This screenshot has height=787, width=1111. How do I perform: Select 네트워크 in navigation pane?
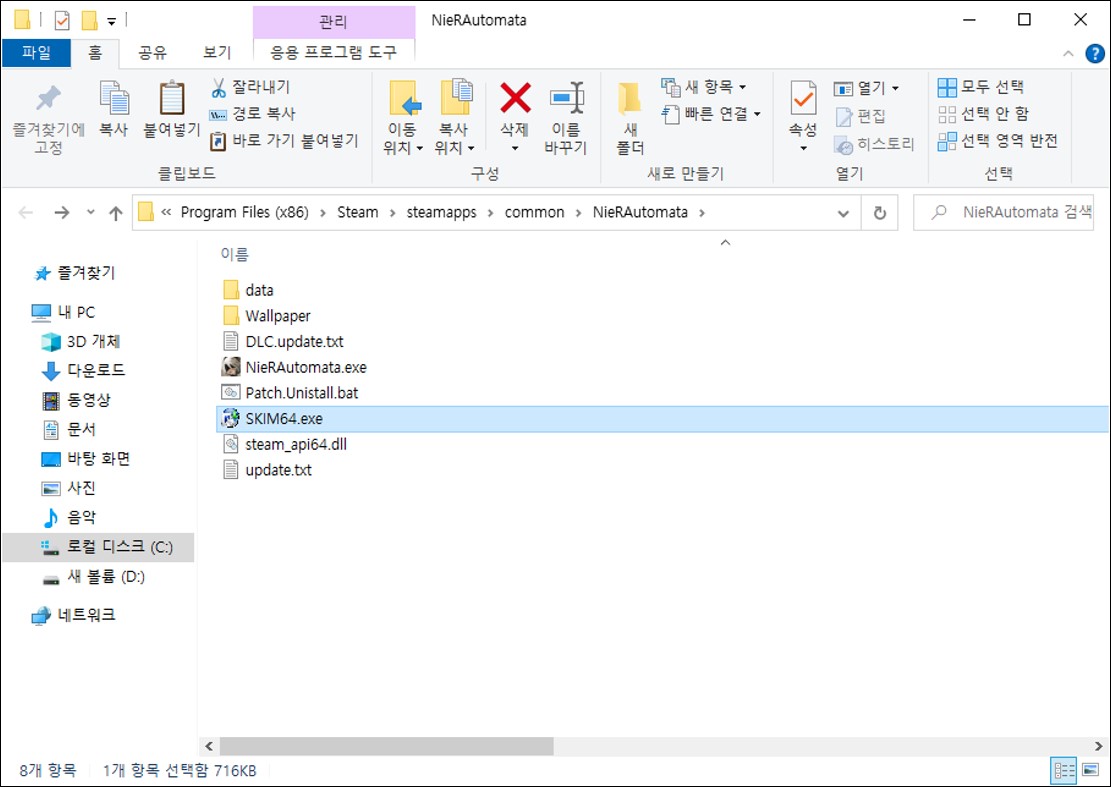coord(74,615)
